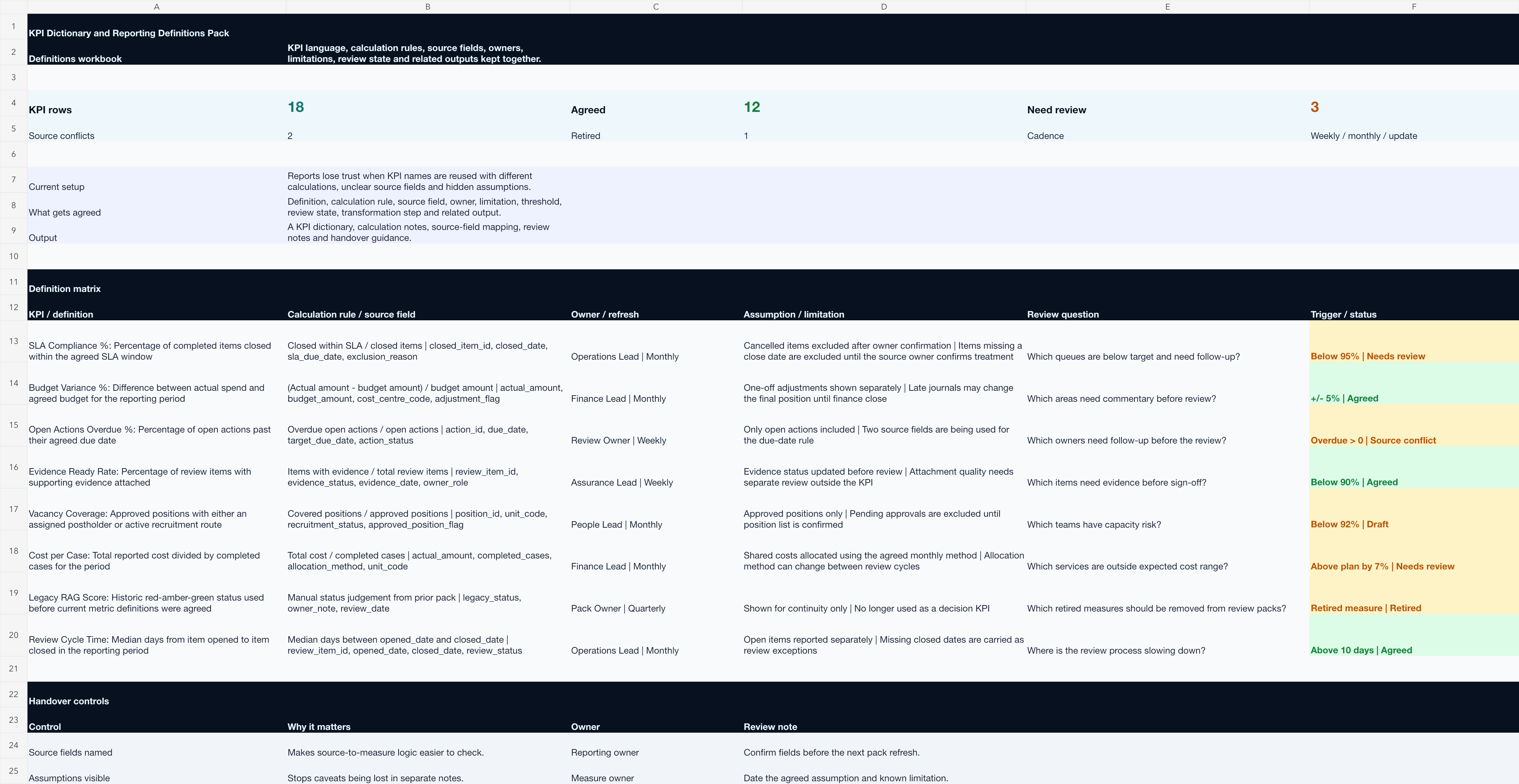Select column D header
The image size is (1519, 784).
click(x=883, y=7)
